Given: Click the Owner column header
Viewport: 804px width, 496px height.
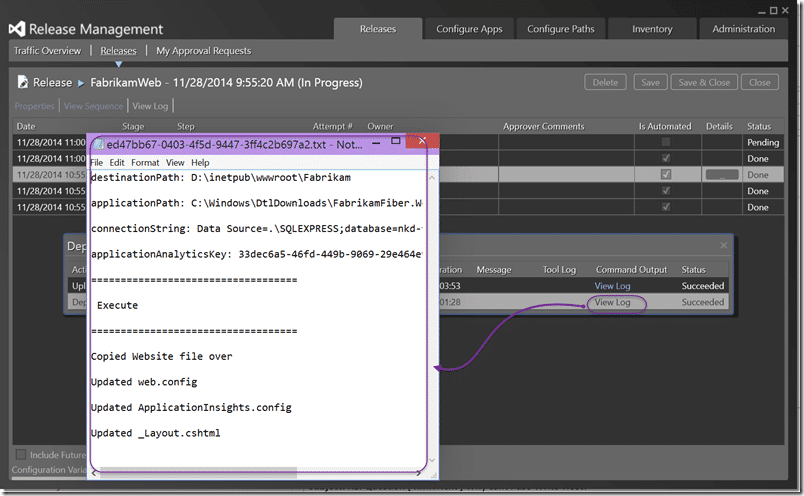Looking at the screenshot, I should pyautogui.click(x=380, y=126).
